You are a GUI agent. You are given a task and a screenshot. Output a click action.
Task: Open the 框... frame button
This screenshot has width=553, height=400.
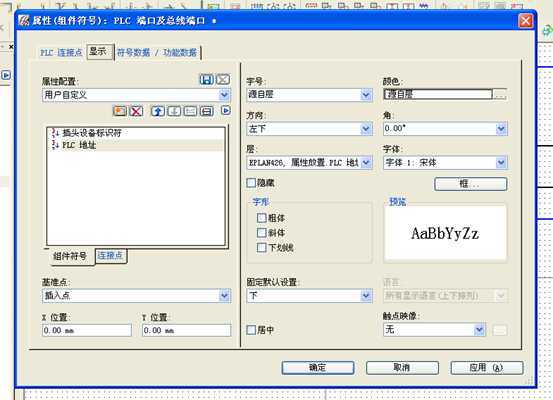pyautogui.click(x=470, y=184)
